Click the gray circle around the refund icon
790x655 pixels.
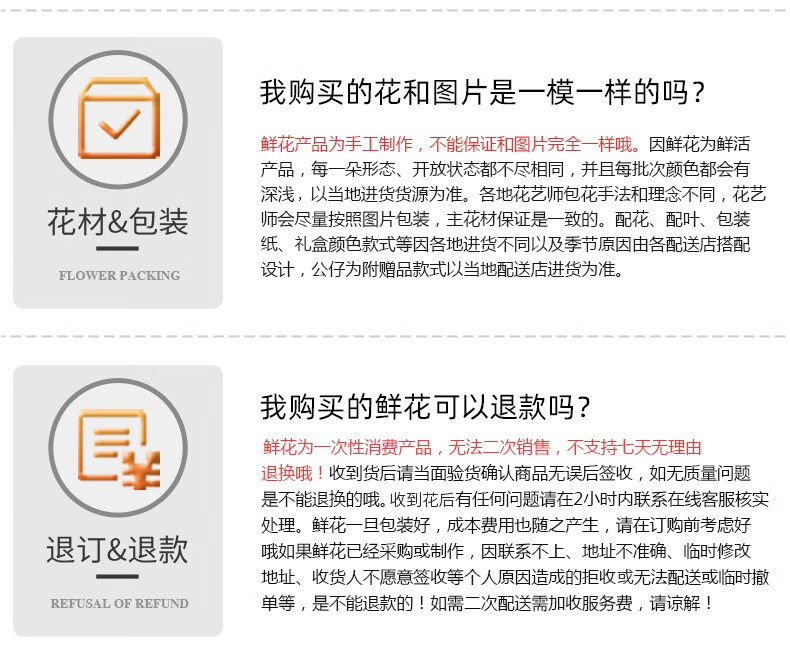coord(118,448)
